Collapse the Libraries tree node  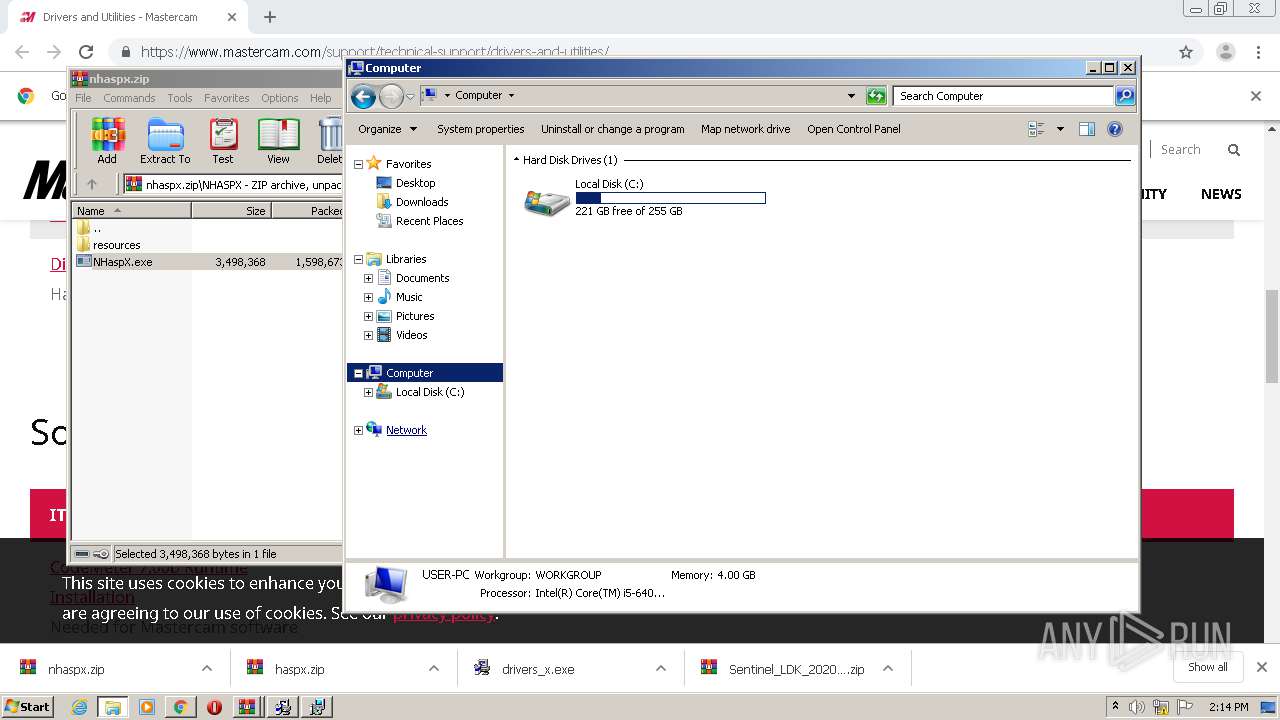(x=358, y=259)
